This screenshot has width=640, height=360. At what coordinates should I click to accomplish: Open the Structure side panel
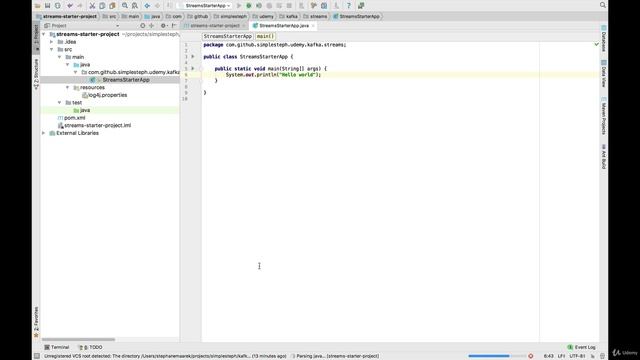tap(36, 73)
